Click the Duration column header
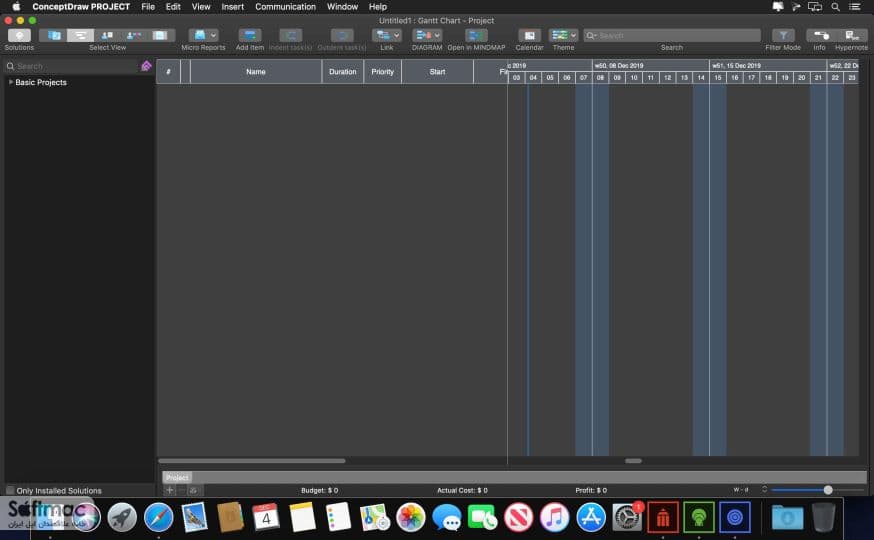Image resolution: width=874 pixels, height=540 pixels. [342, 71]
